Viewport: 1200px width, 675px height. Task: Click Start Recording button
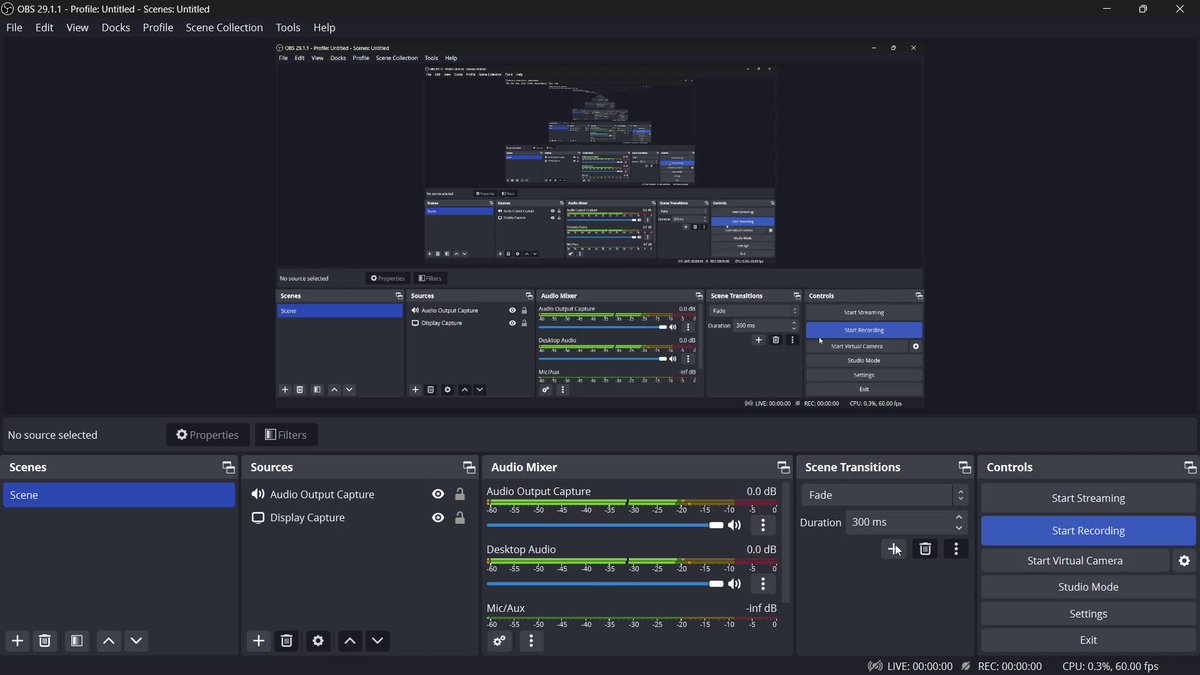pos(1088,531)
